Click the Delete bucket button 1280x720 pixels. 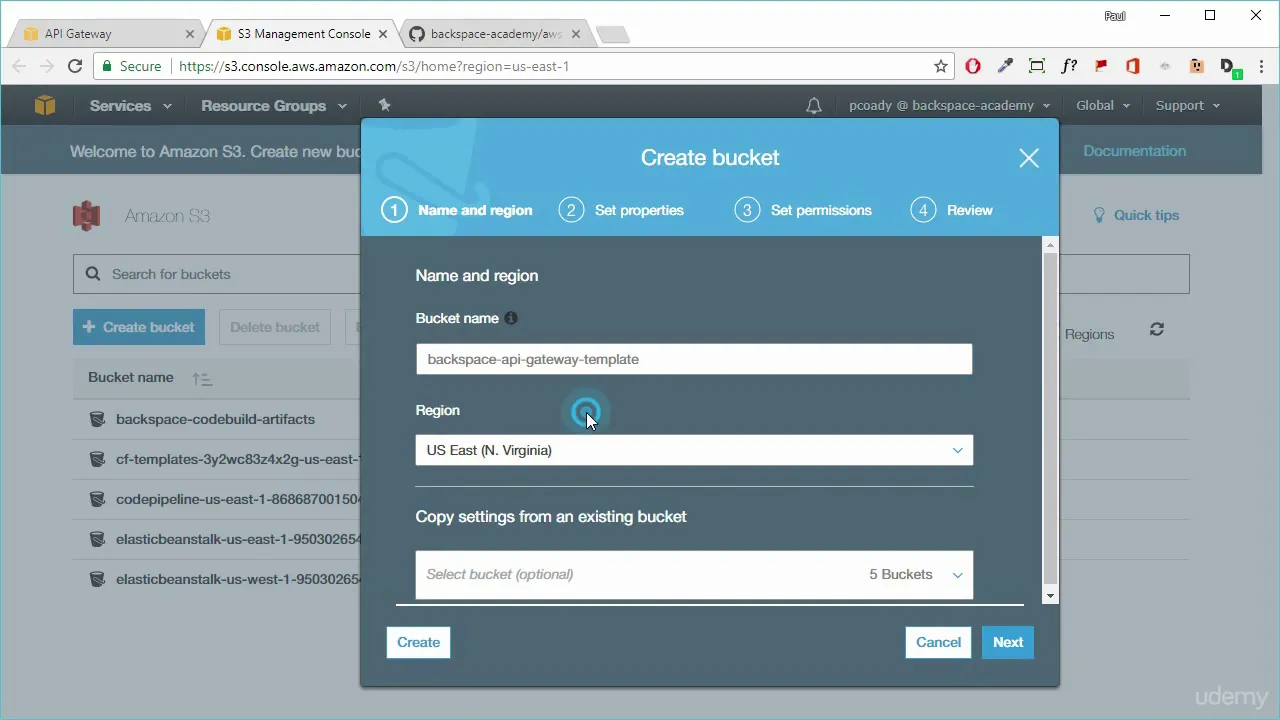pyautogui.click(x=275, y=327)
